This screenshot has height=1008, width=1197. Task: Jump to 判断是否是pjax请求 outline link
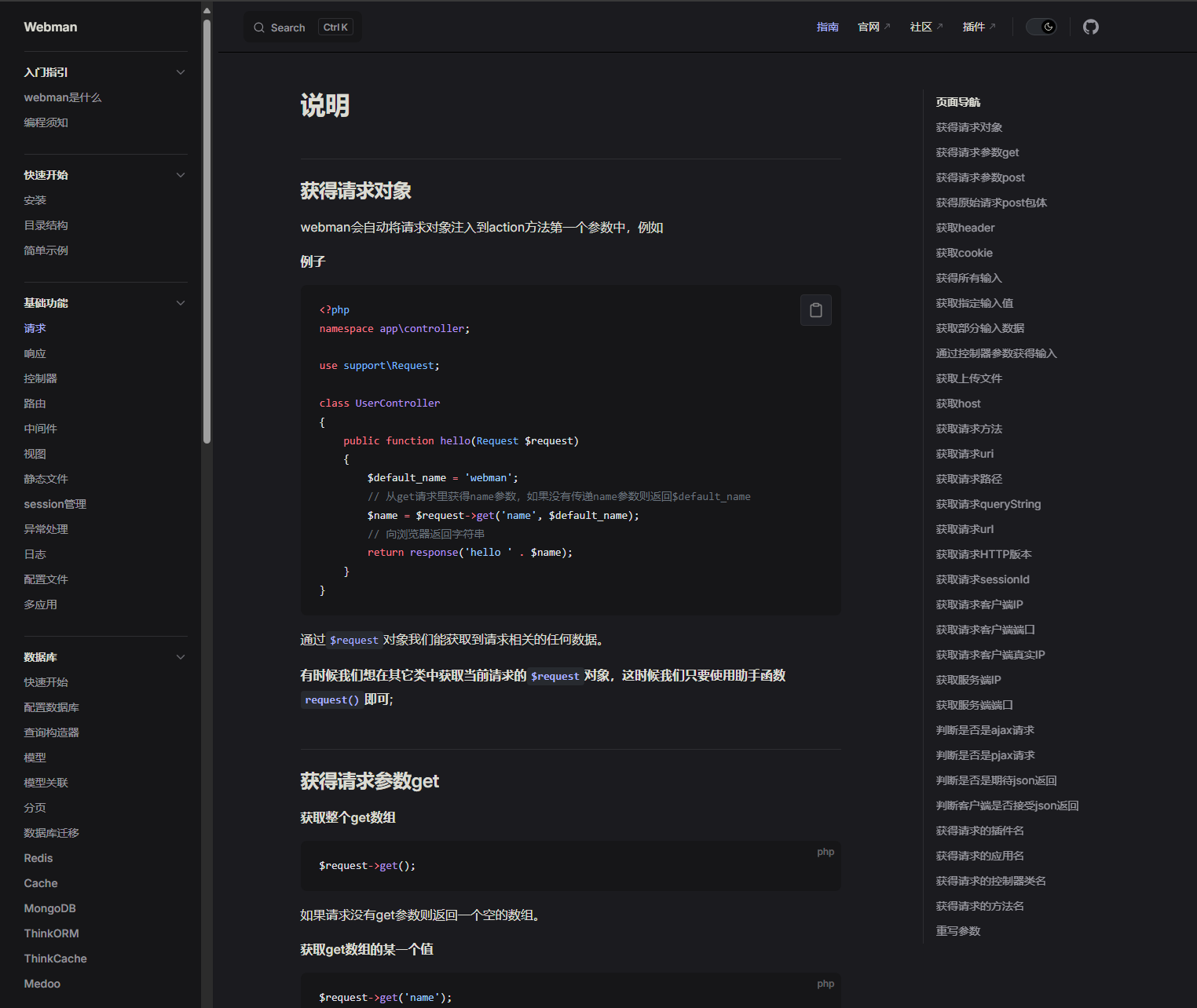985,755
